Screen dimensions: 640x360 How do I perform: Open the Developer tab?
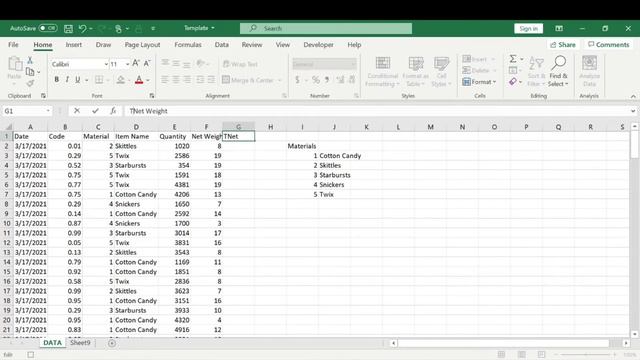[318, 44]
